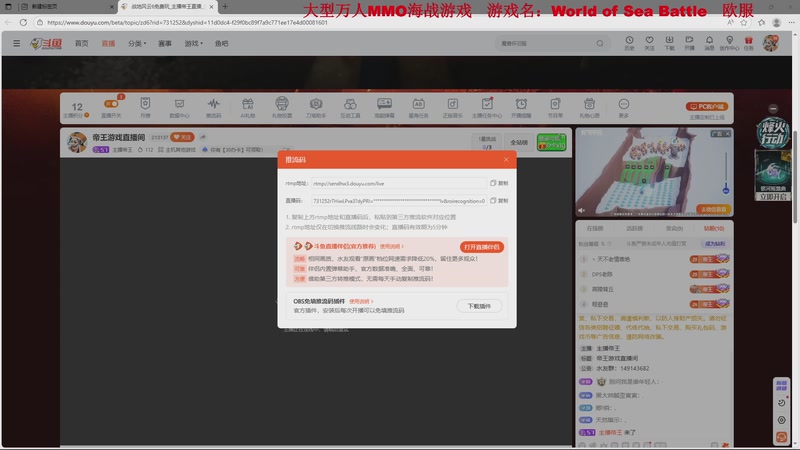The height and width of the screenshot is (450, 800).
Task: Open the 消息 bell notifications icon
Action: [x=709, y=43]
